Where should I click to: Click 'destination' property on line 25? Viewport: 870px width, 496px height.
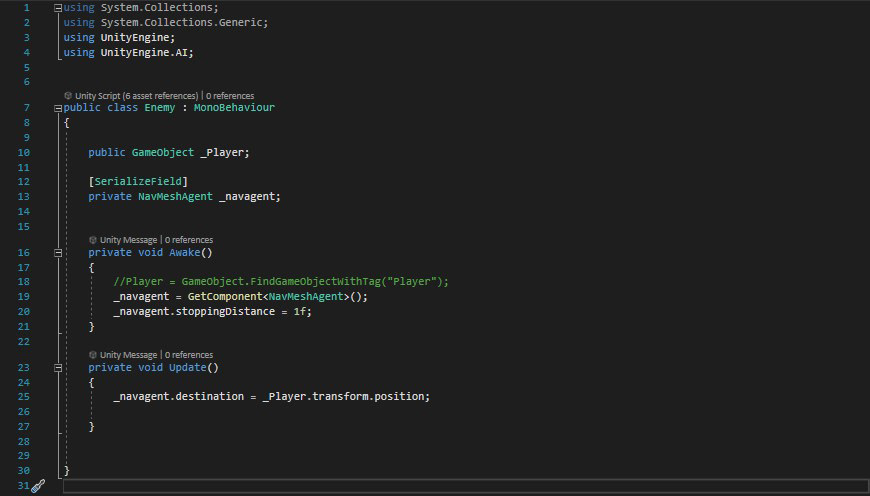tap(209, 397)
